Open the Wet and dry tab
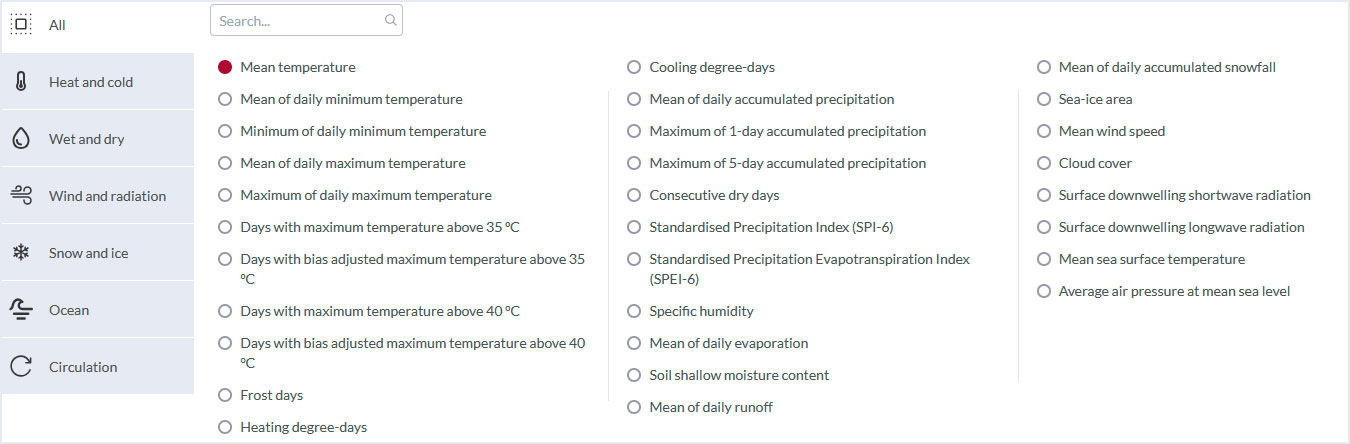Image resolution: width=1350 pixels, height=444 pixels. click(87, 139)
